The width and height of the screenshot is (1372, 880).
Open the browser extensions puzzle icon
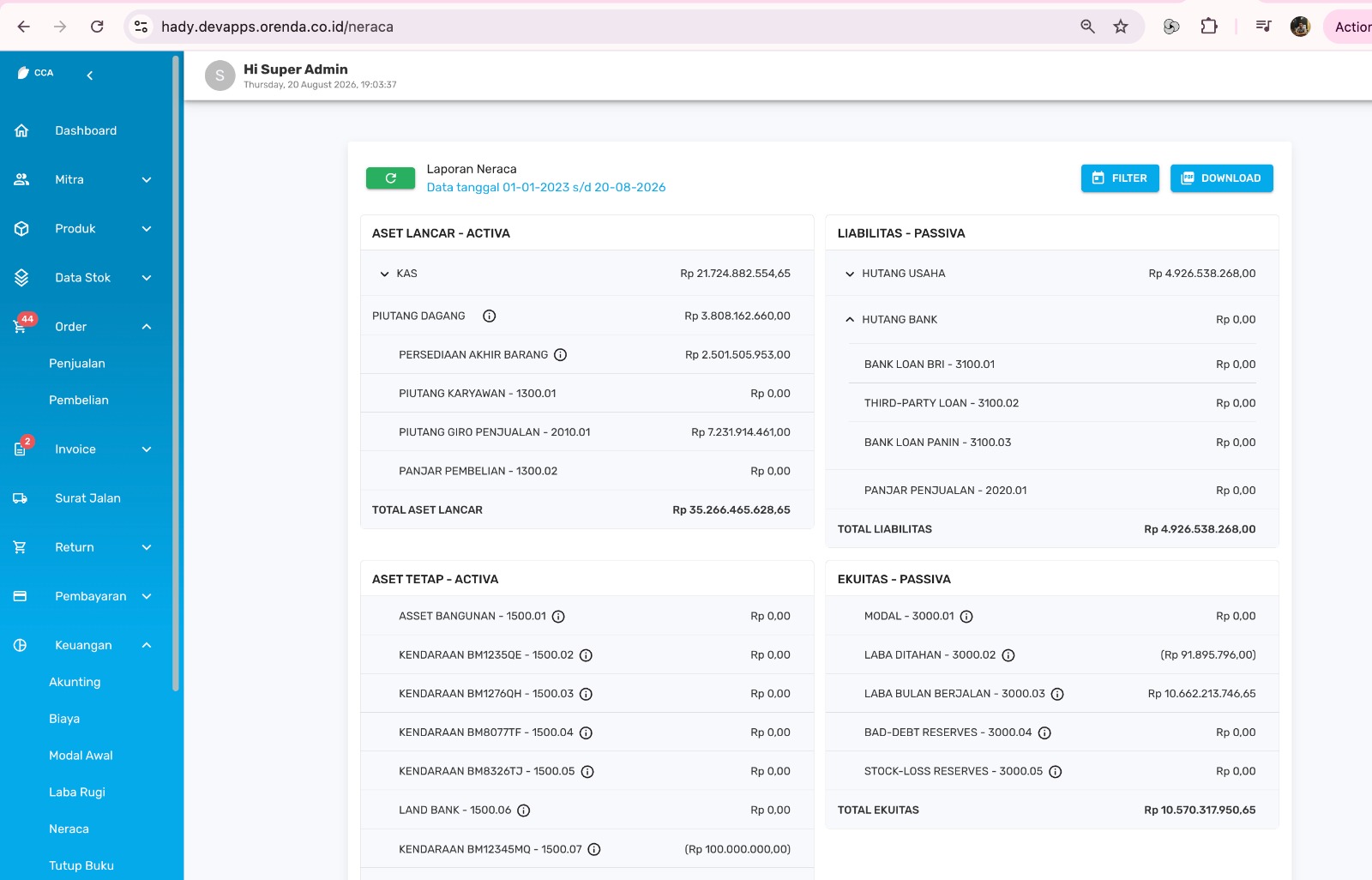click(x=1209, y=27)
